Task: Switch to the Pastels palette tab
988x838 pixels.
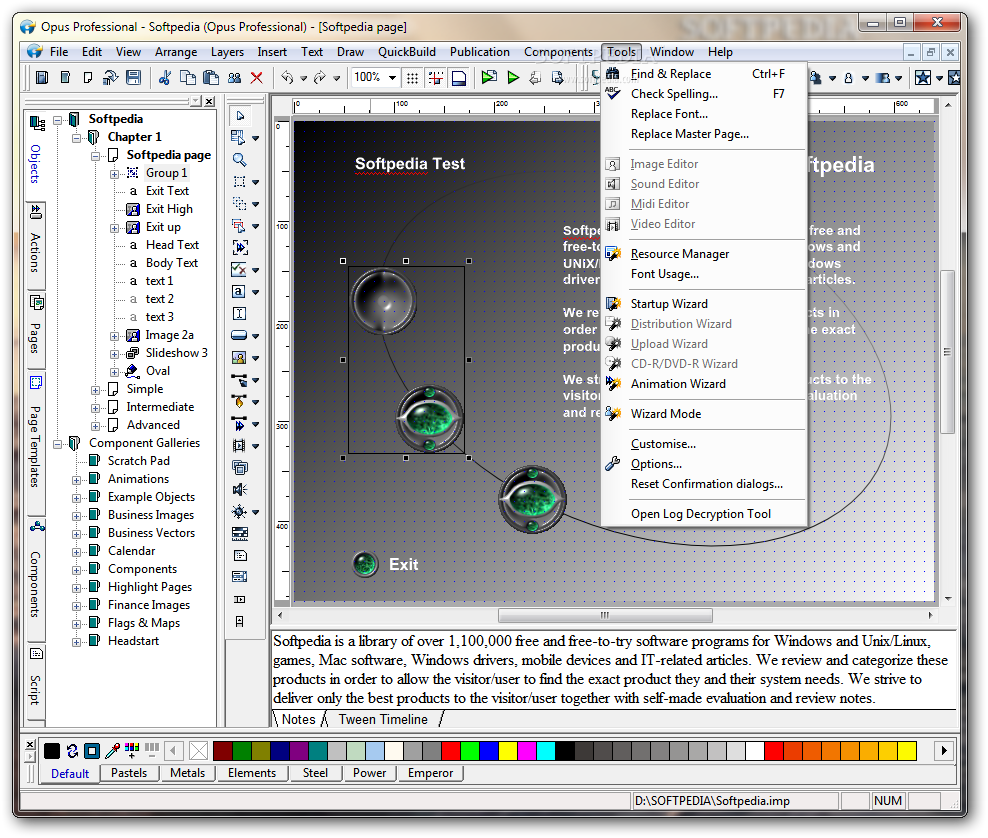Action: click(x=129, y=773)
